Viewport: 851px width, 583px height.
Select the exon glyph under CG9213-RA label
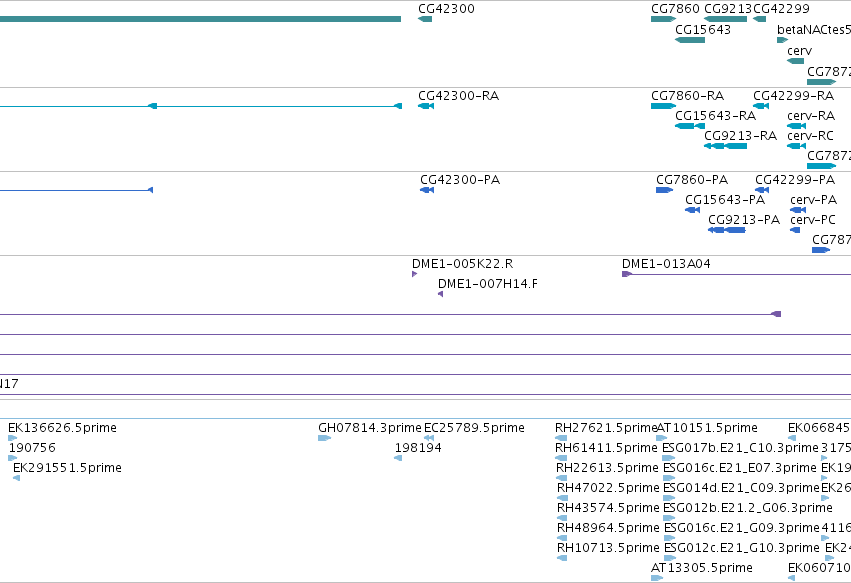coord(726,146)
